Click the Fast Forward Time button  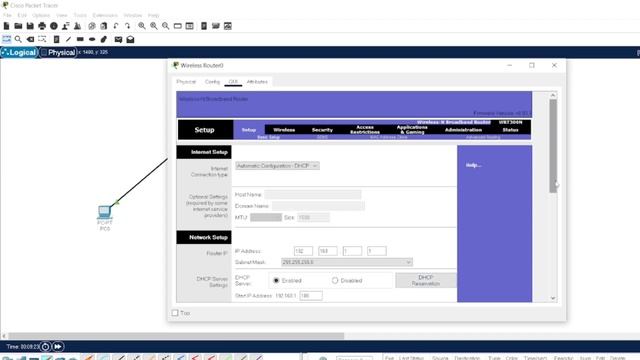pyautogui.click(x=58, y=347)
